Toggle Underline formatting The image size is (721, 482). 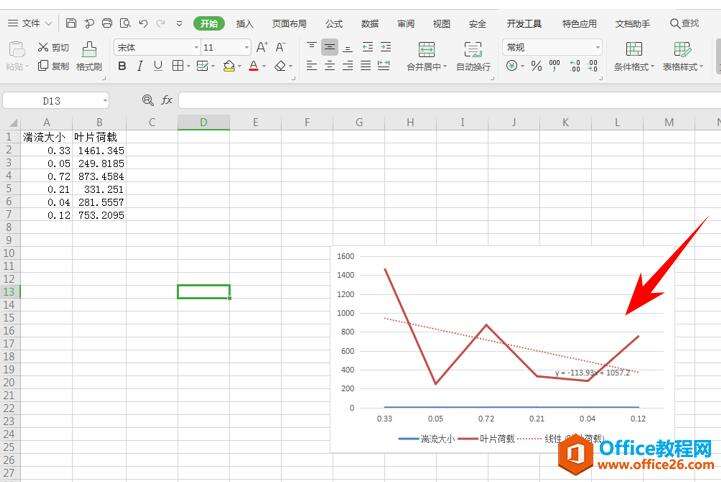tap(158, 66)
